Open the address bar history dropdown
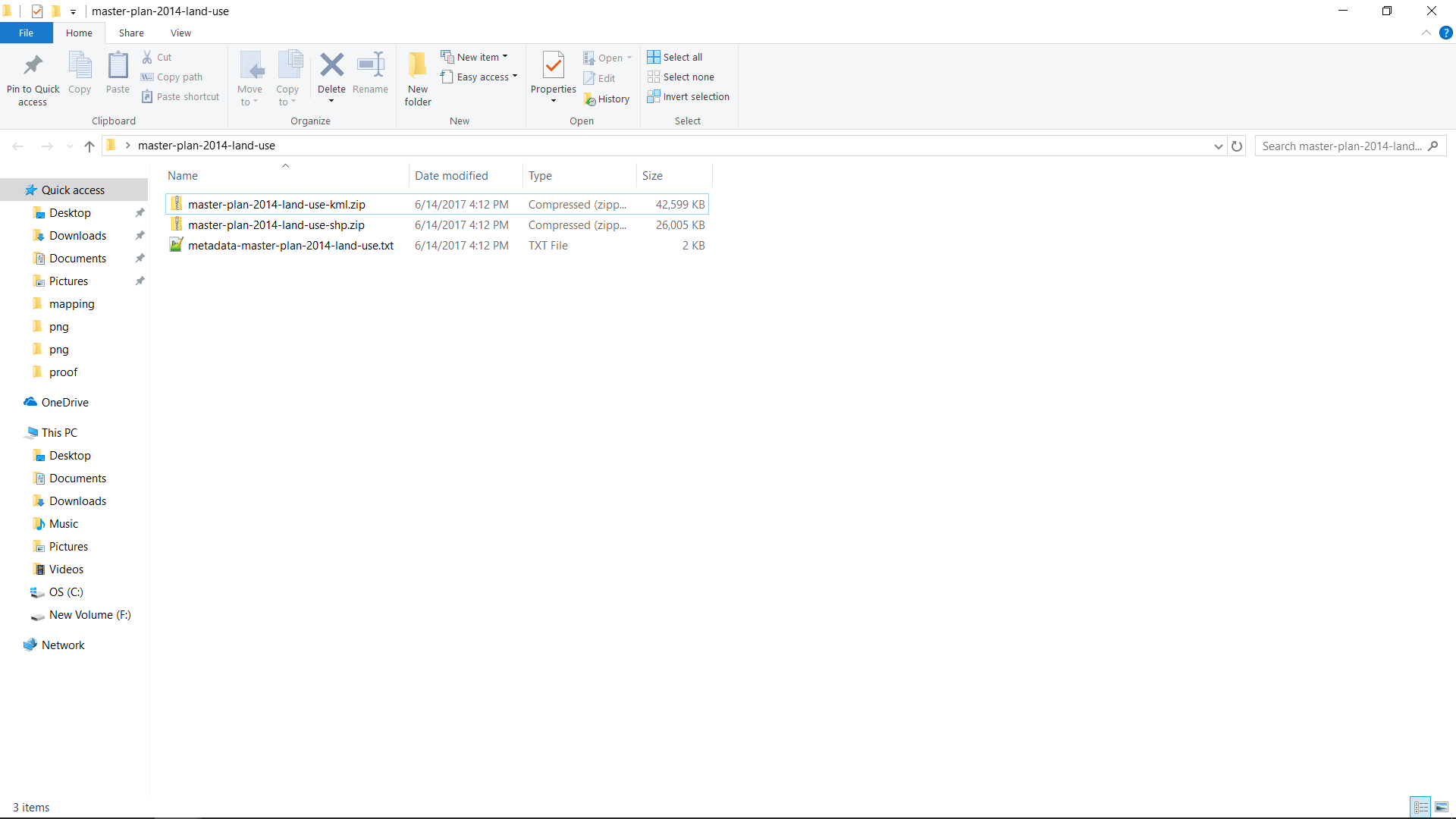Image resolution: width=1456 pixels, height=819 pixels. [x=1218, y=146]
